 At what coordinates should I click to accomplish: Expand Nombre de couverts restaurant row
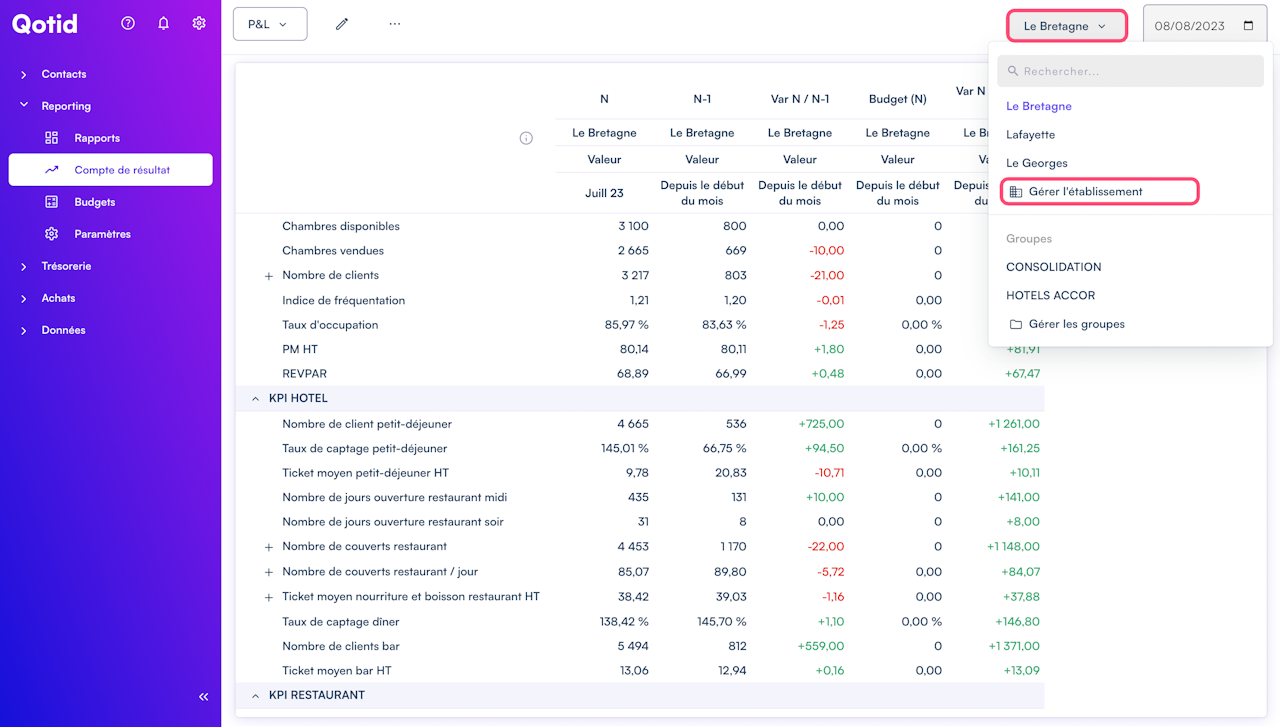point(268,547)
